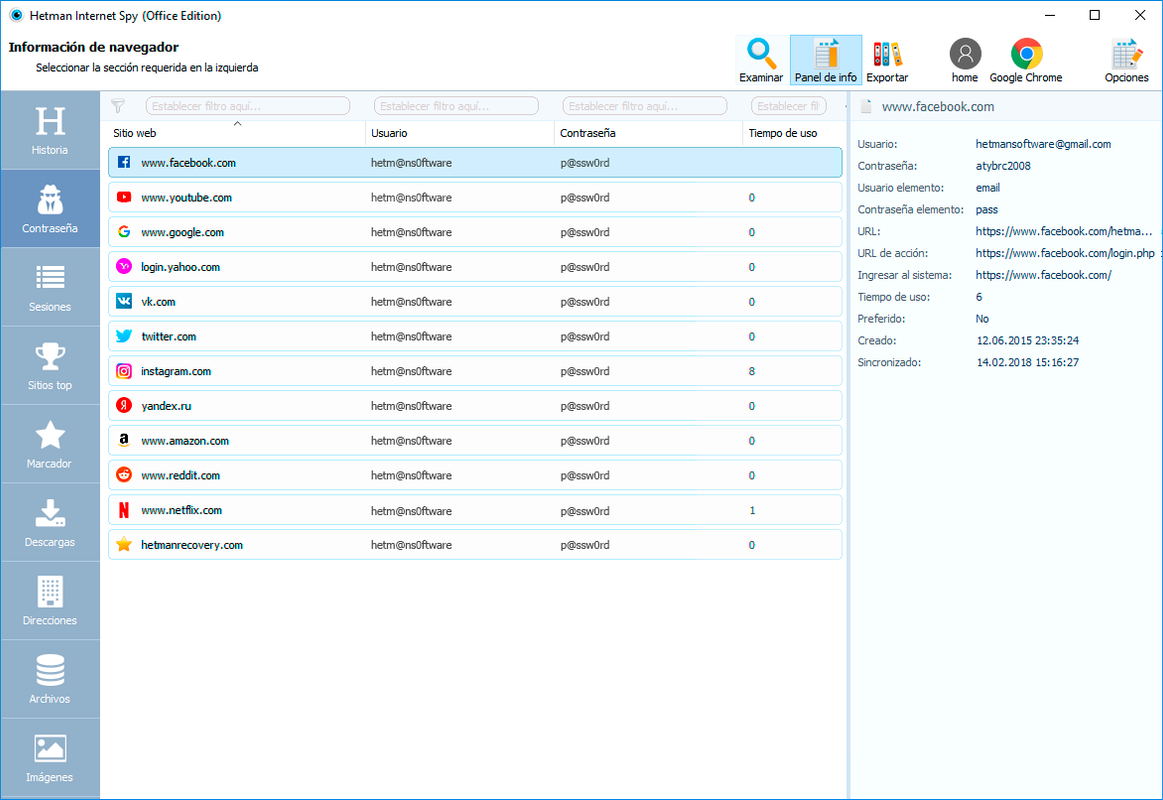Click netflix.com usage count 1
This screenshot has width=1163, height=800.
tap(752, 510)
